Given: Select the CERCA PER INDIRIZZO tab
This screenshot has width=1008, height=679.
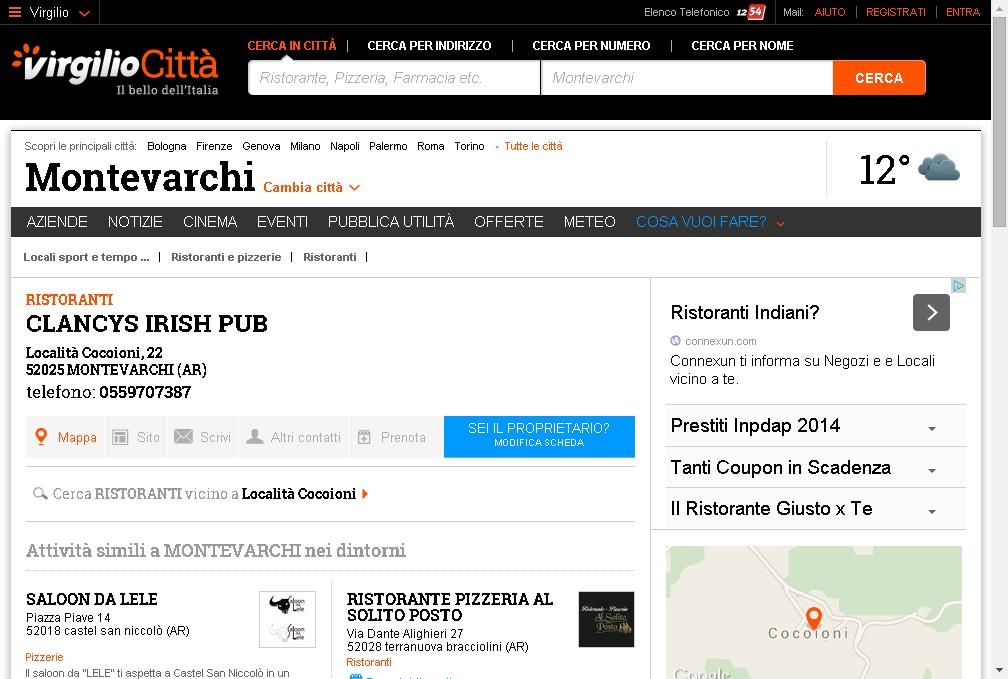Looking at the screenshot, I should click(429, 46).
